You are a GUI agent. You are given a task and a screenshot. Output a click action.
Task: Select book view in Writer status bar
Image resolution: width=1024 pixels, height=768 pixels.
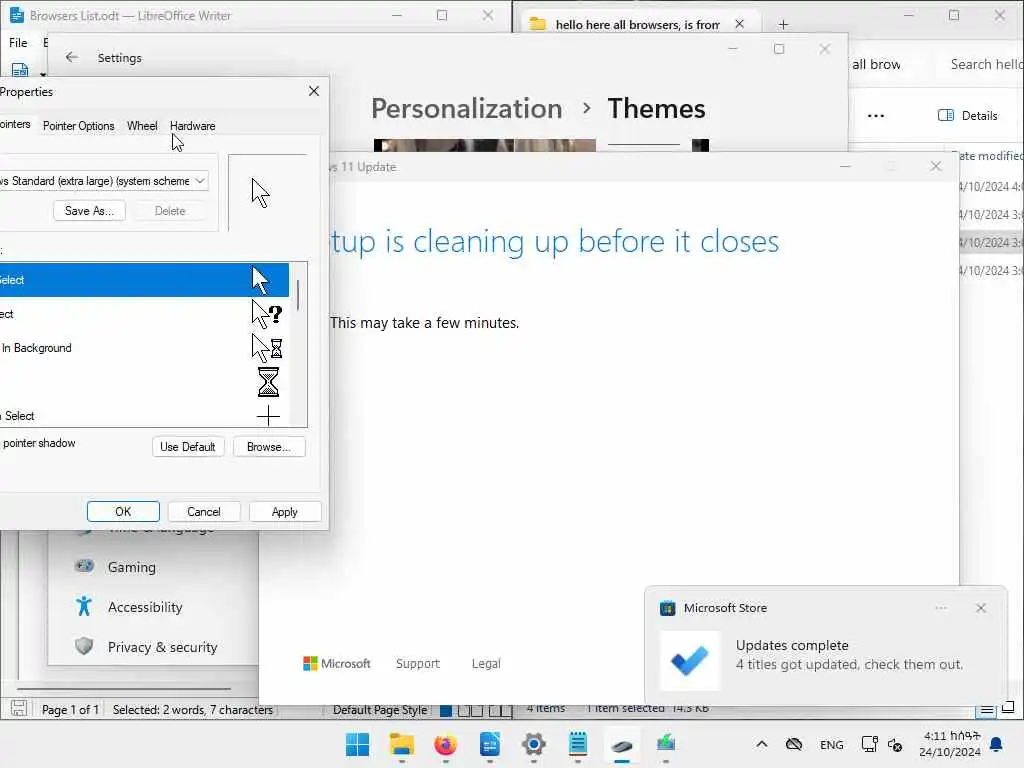click(501, 710)
